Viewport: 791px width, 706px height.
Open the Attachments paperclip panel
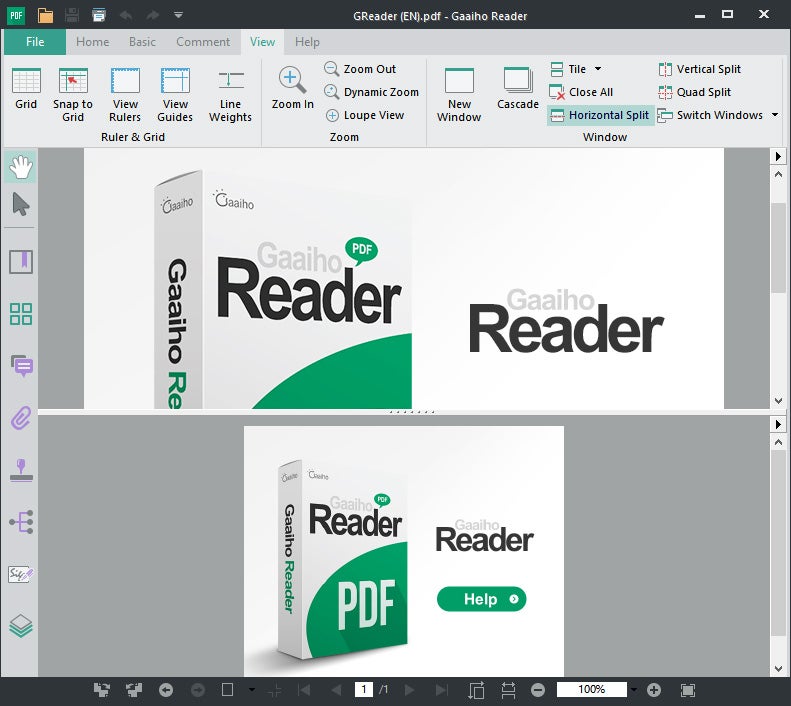[x=20, y=418]
